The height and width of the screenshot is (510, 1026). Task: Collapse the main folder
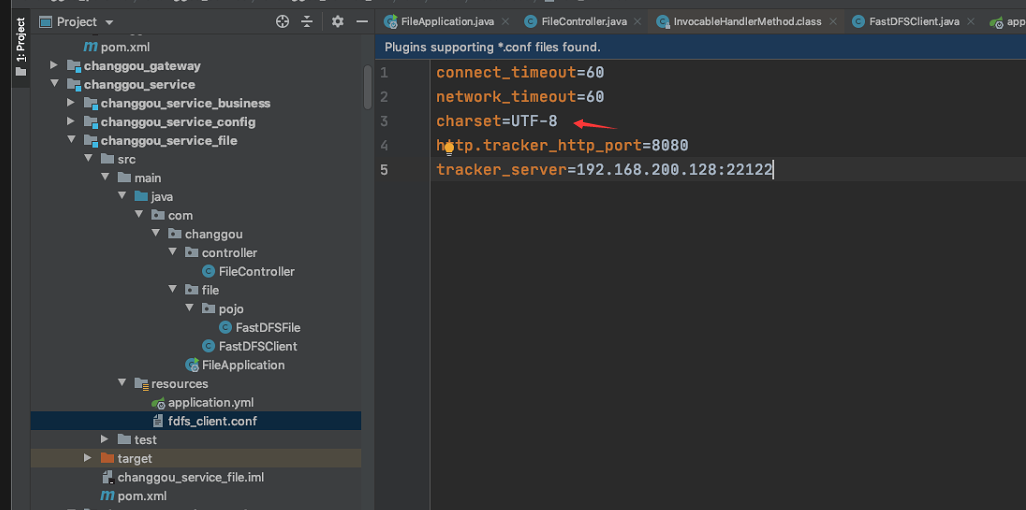105,177
